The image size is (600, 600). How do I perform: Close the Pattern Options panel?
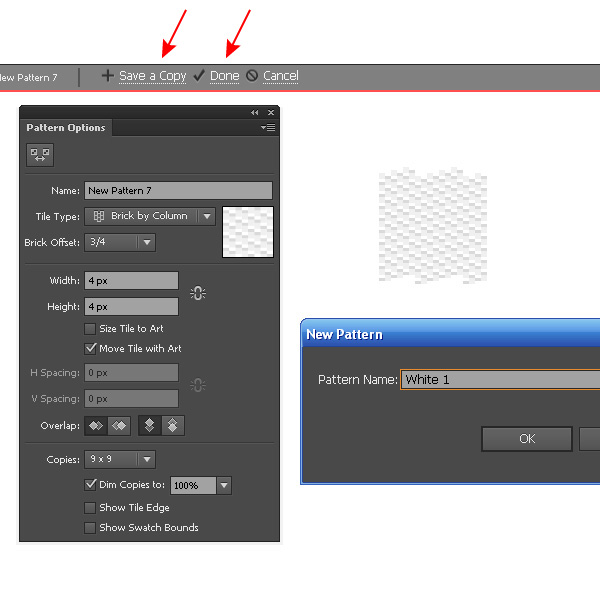(x=271, y=112)
